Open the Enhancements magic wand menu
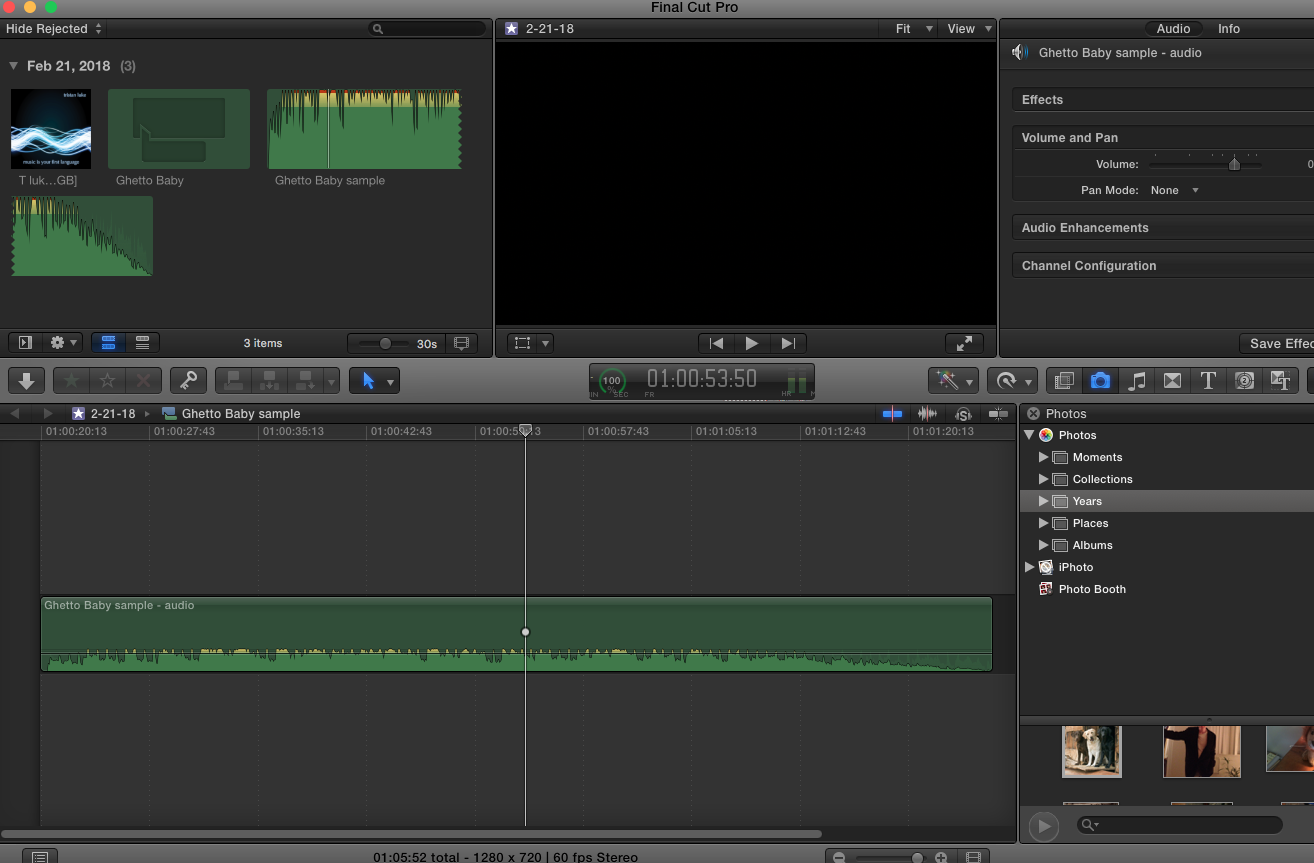The image size is (1314, 863). pos(953,380)
